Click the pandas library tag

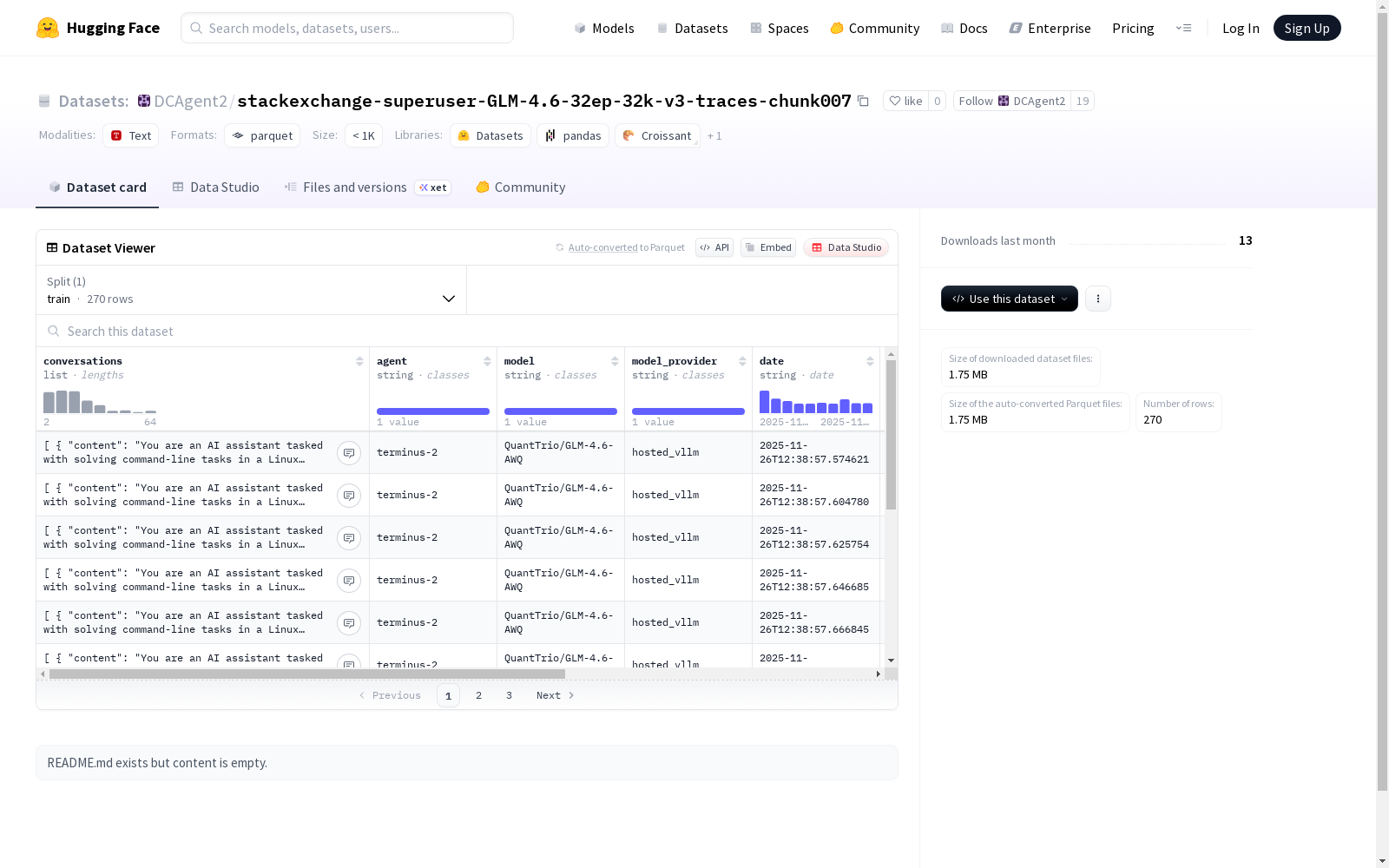(x=573, y=135)
